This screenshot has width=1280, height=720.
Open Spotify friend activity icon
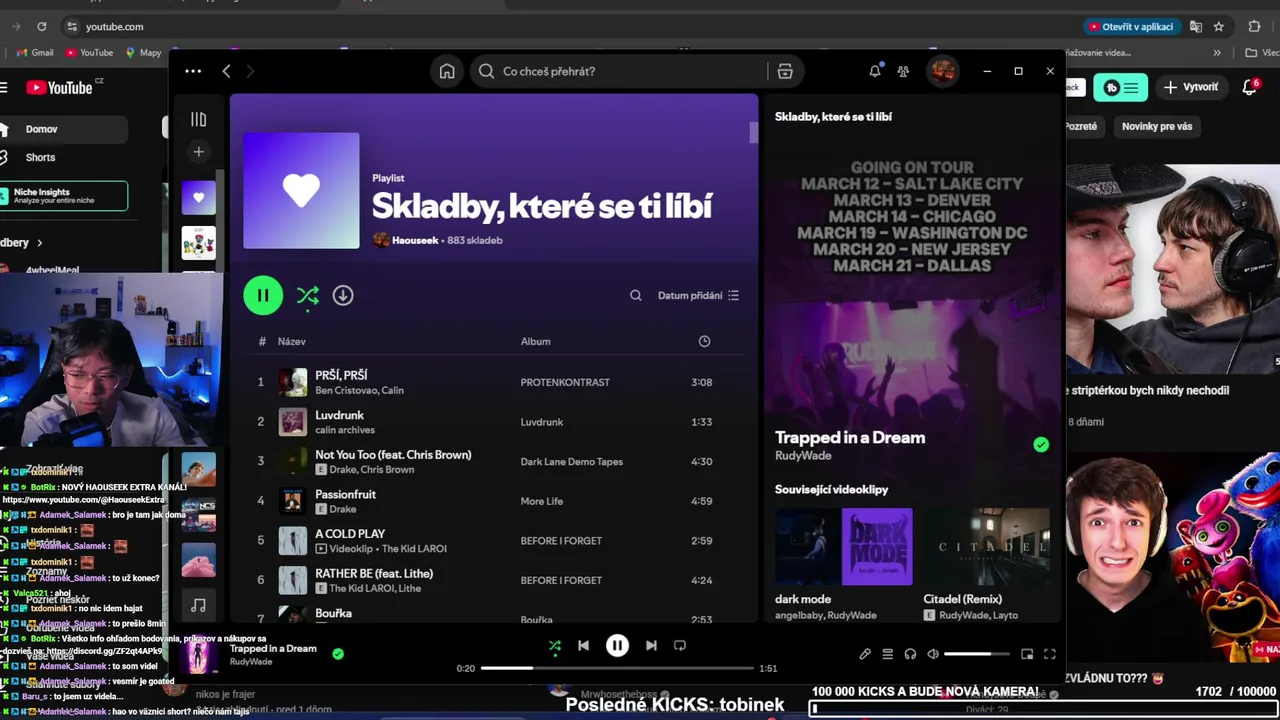(903, 71)
